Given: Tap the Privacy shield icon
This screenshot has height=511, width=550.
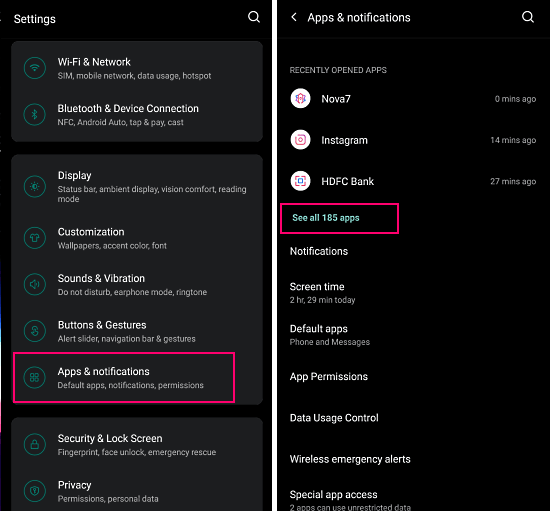Looking at the screenshot, I should click(34, 491).
